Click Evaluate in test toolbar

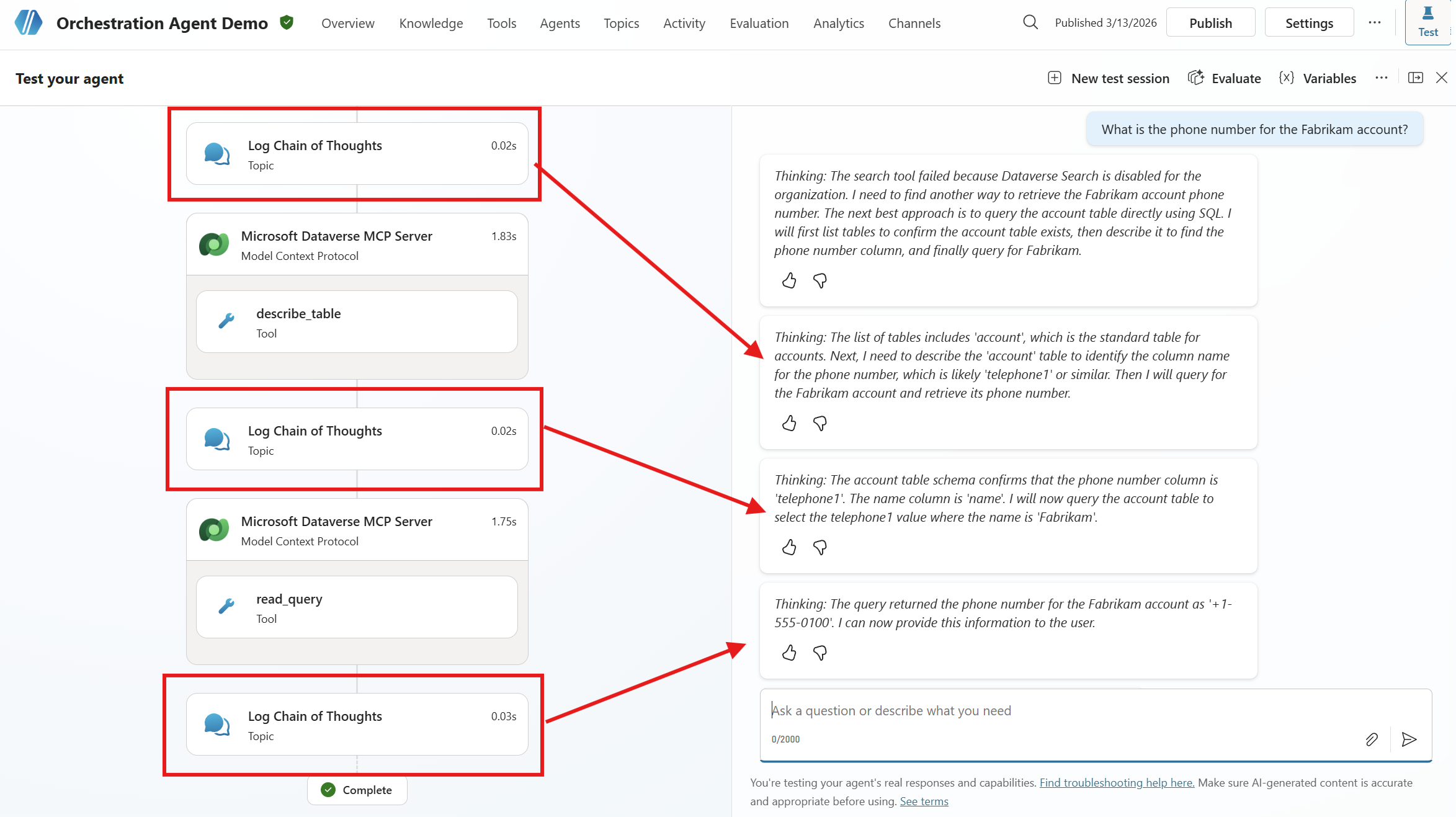click(1225, 78)
